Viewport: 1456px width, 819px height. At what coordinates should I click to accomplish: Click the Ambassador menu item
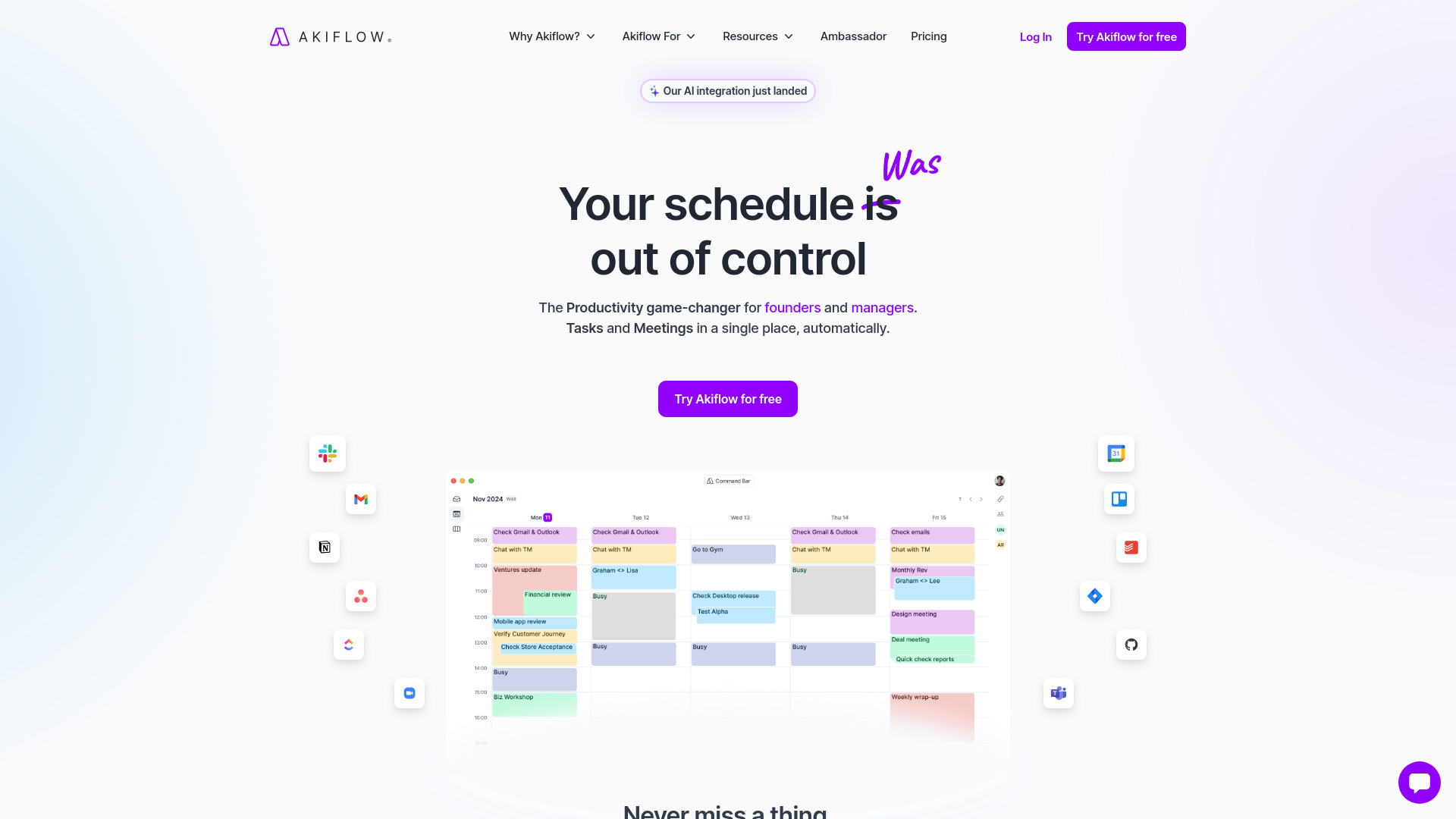point(853,36)
